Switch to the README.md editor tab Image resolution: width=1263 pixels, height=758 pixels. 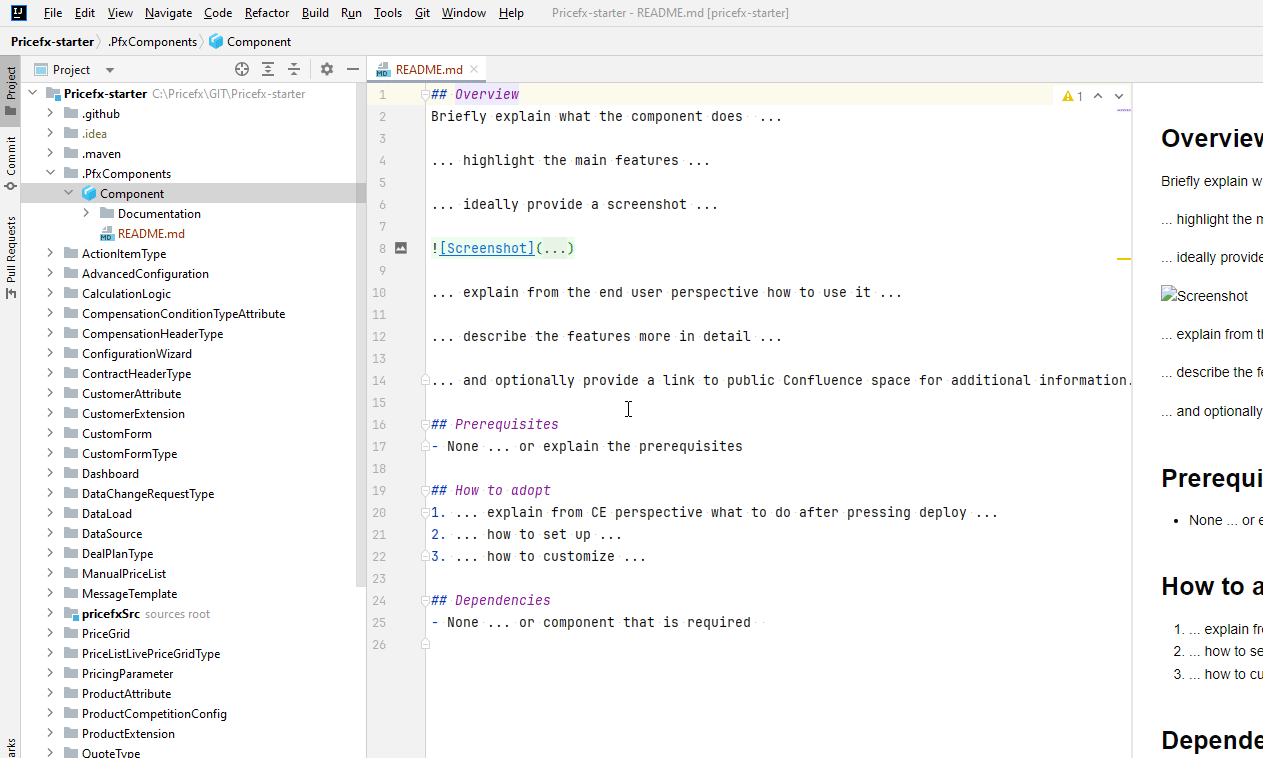pos(427,68)
